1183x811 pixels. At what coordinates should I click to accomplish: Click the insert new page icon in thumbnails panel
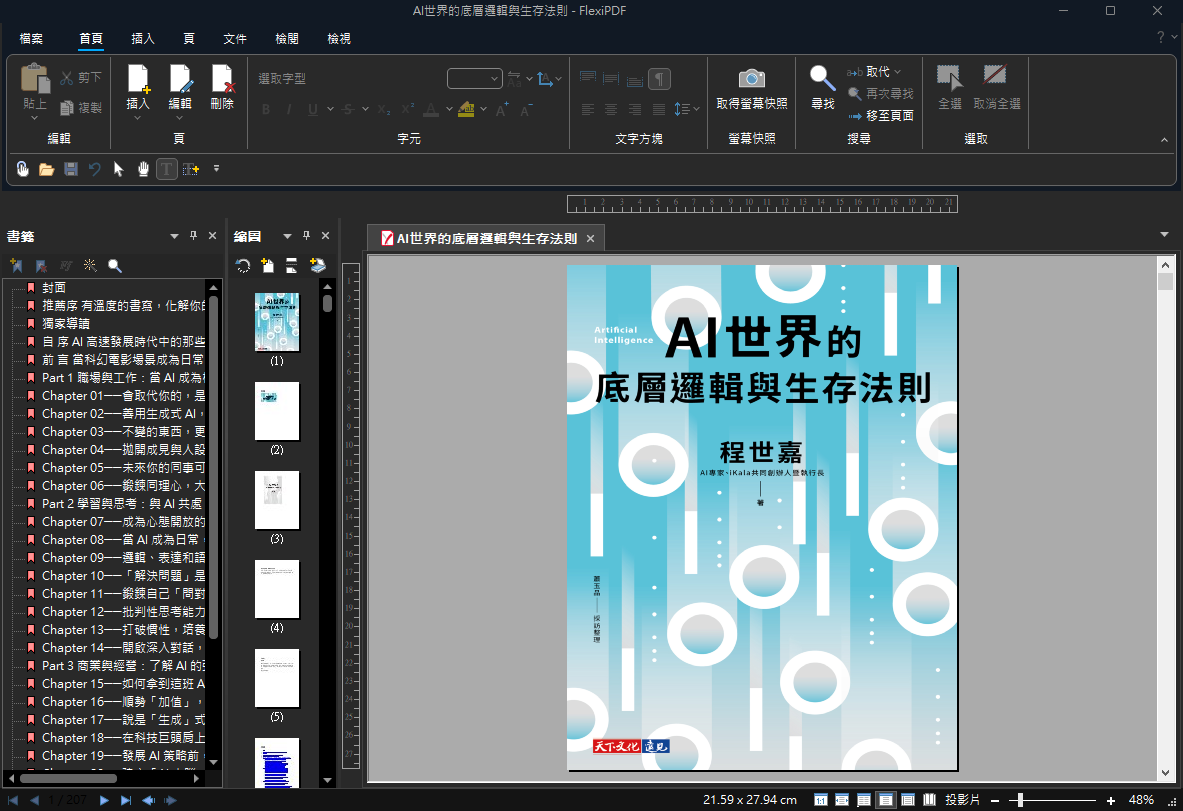pyautogui.click(x=267, y=266)
